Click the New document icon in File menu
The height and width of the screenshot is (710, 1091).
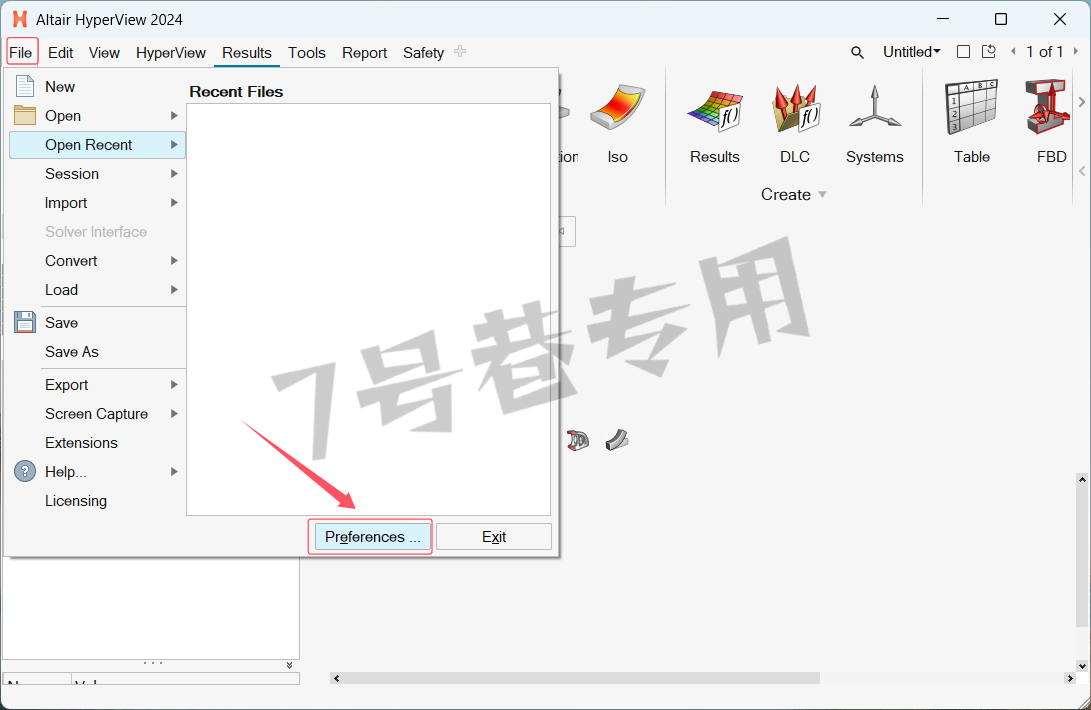click(x=25, y=86)
